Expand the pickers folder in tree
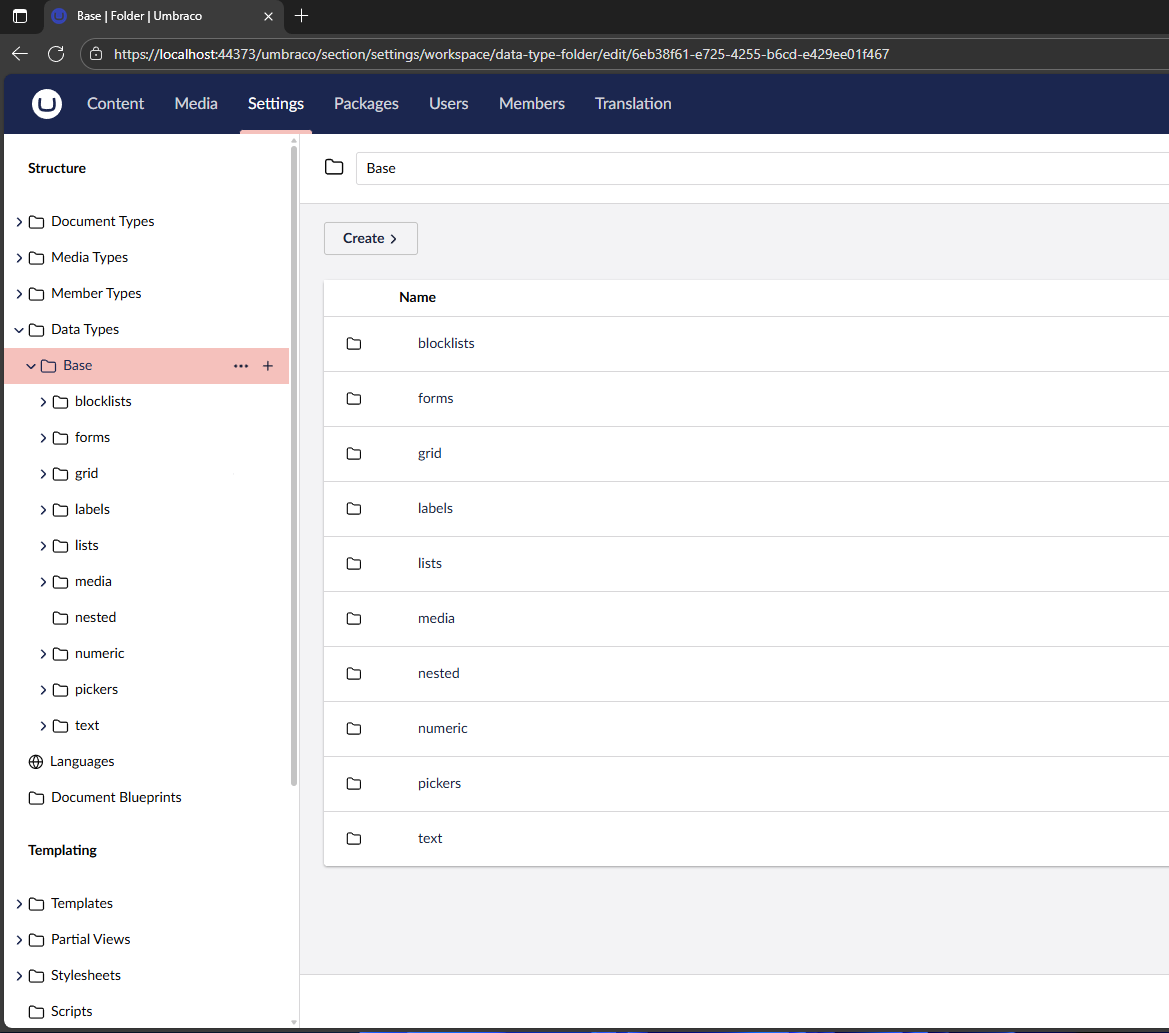 (x=43, y=690)
